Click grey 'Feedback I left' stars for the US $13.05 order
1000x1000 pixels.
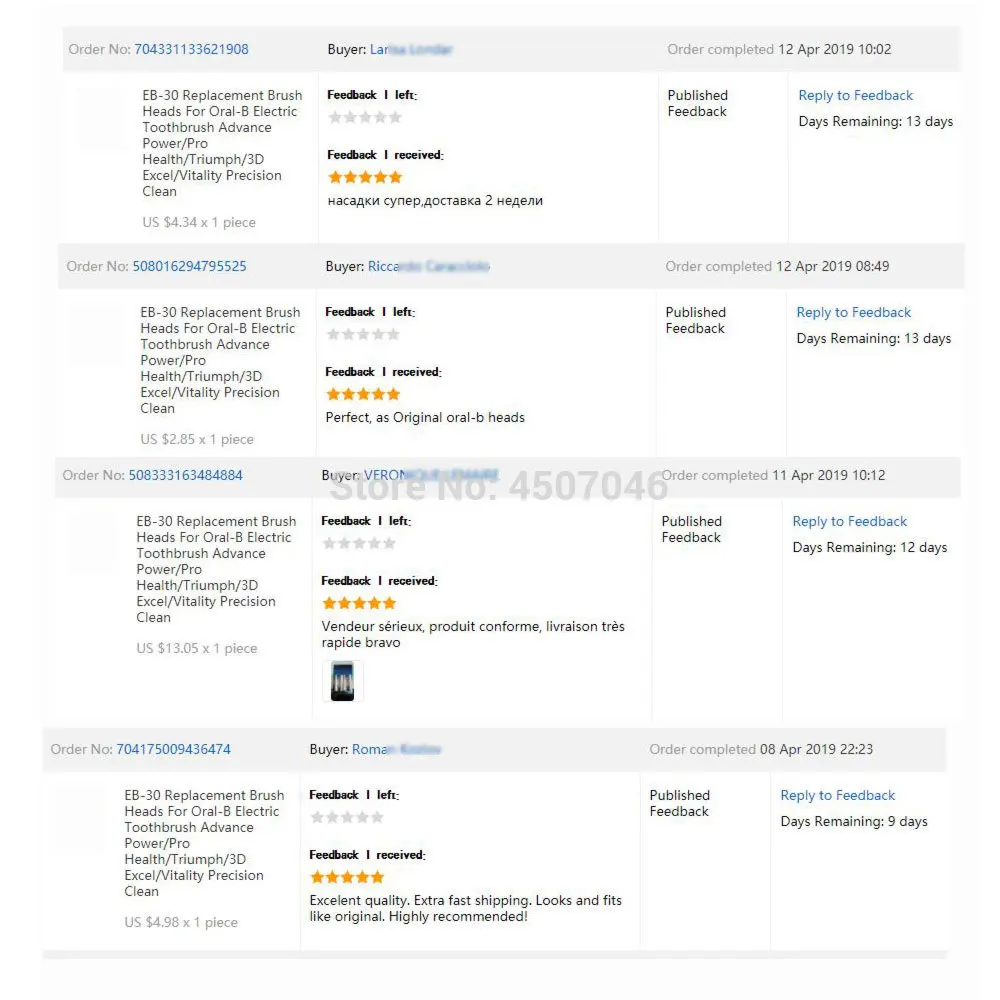[359, 543]
